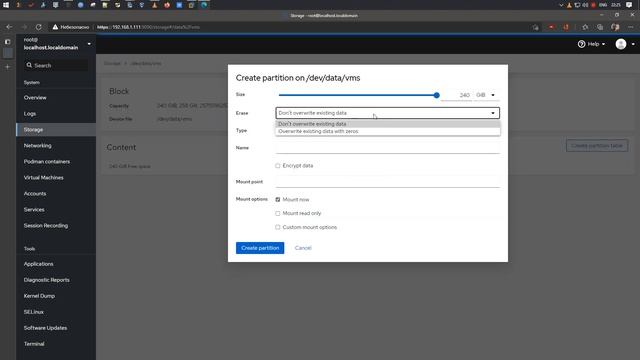This screenshot has height=360, width=640.
Task: Click Create partition table button behind dialog
Action: [x=597, y=146]
